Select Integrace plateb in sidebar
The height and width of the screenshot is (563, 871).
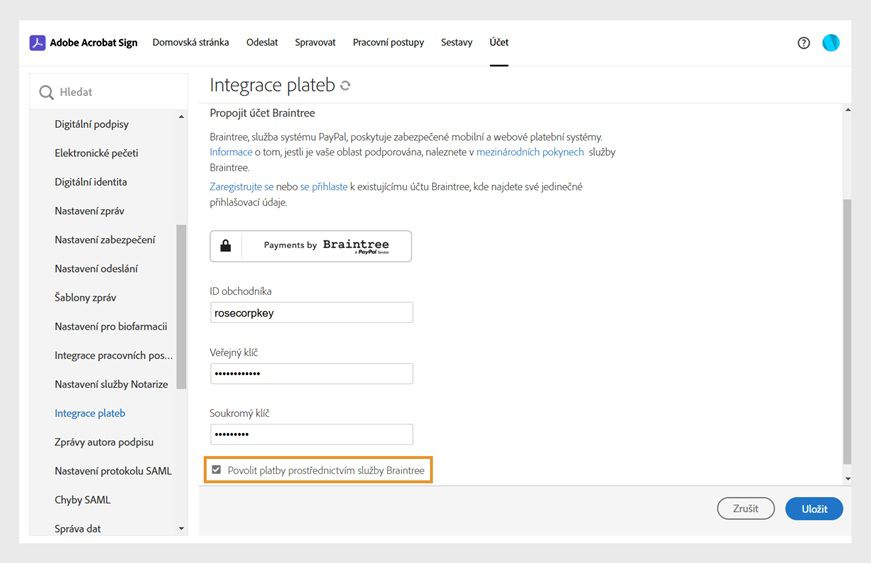pyautogui.click(x=90, y=413)
